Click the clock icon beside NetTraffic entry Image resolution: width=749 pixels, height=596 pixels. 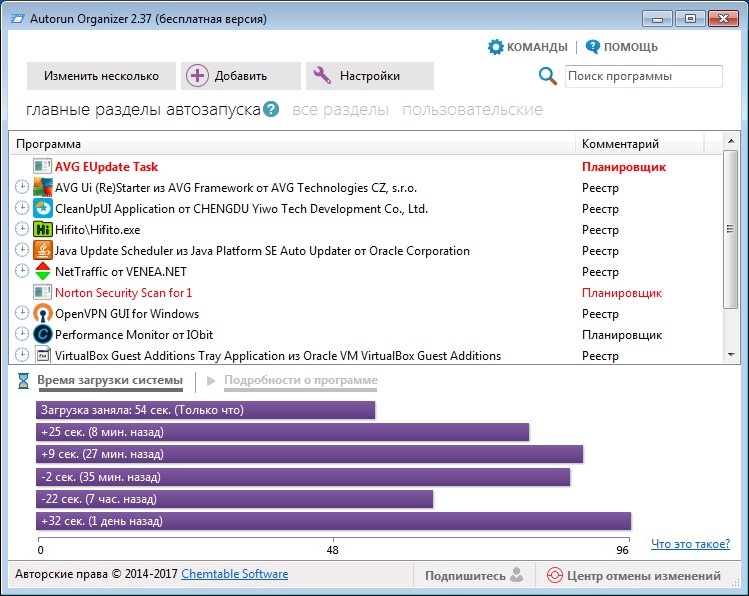click(x=22, y=270)
